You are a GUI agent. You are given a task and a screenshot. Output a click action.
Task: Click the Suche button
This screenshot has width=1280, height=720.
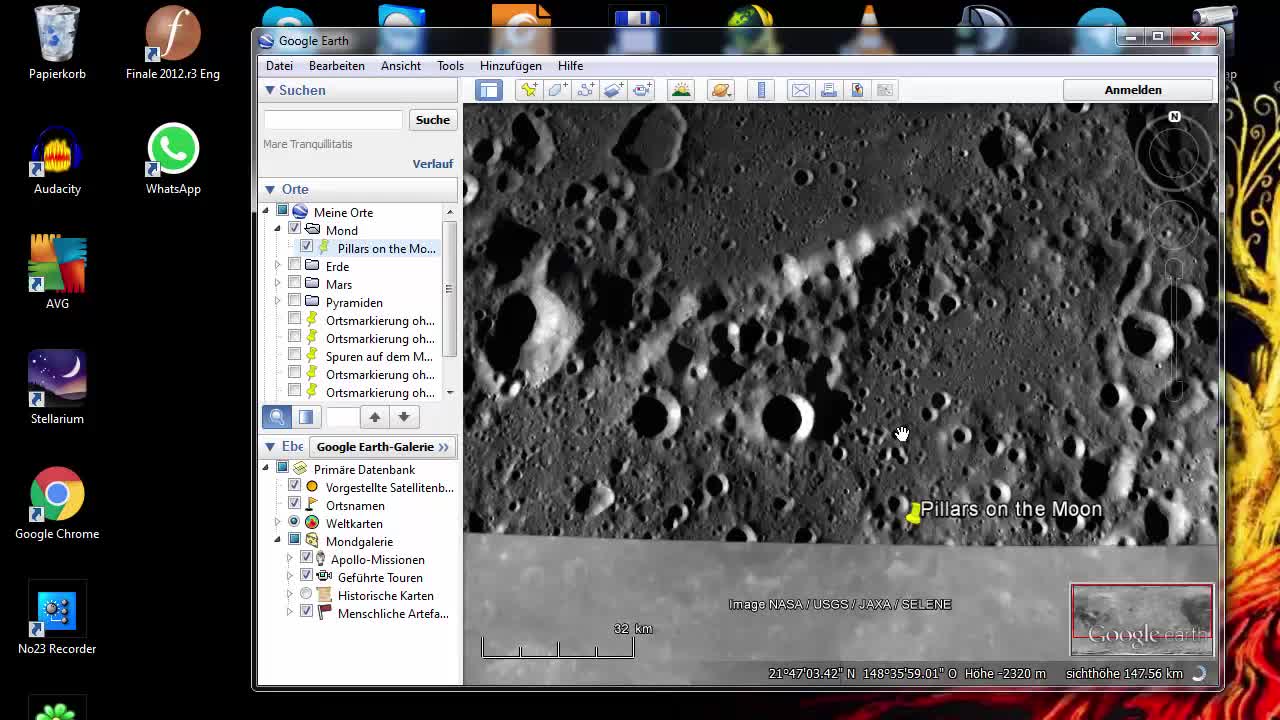[433, 120]
